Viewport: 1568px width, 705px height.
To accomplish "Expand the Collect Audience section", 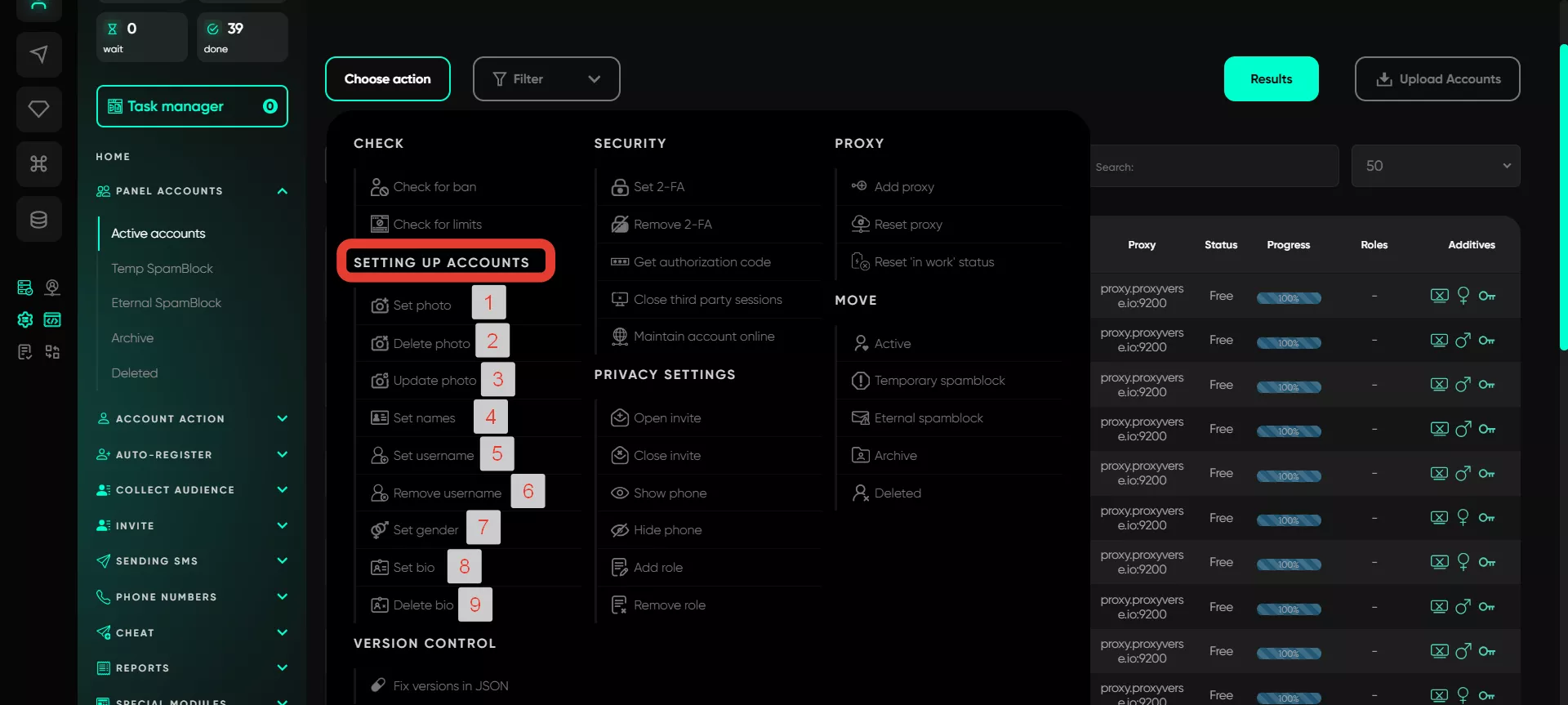I will point(283,489).
